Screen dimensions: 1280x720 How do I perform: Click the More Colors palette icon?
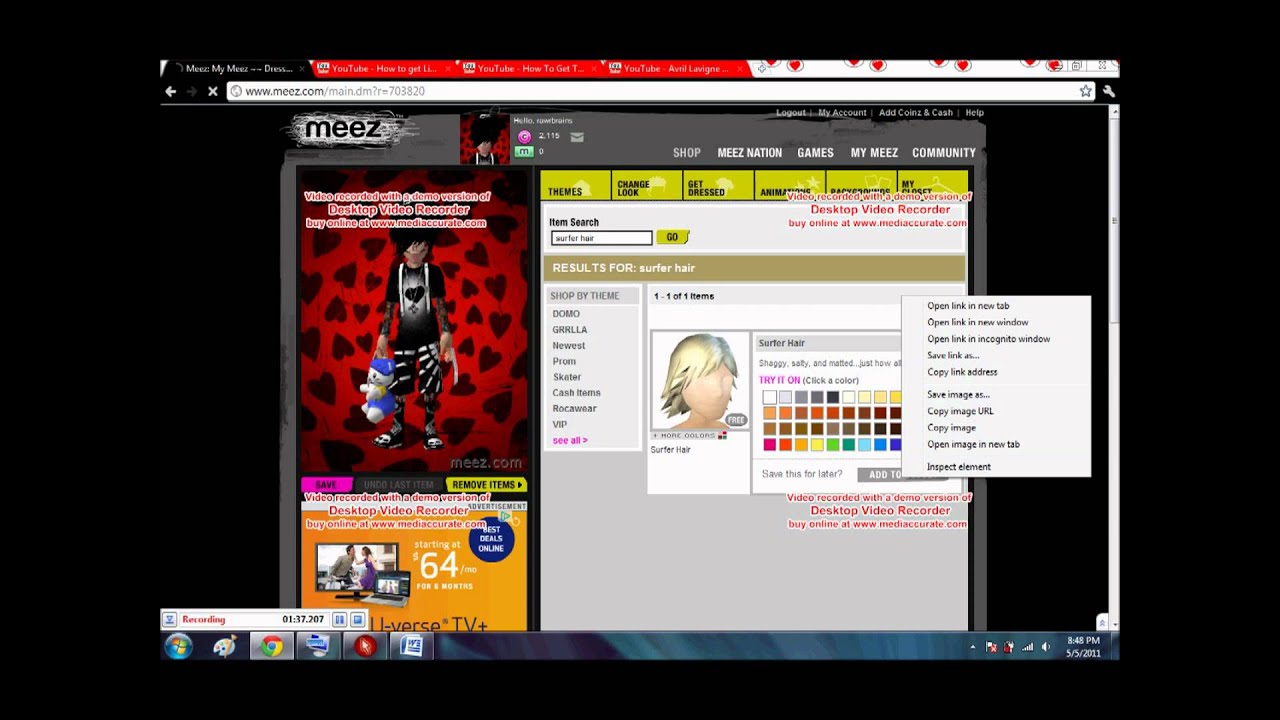pos(722,436)
